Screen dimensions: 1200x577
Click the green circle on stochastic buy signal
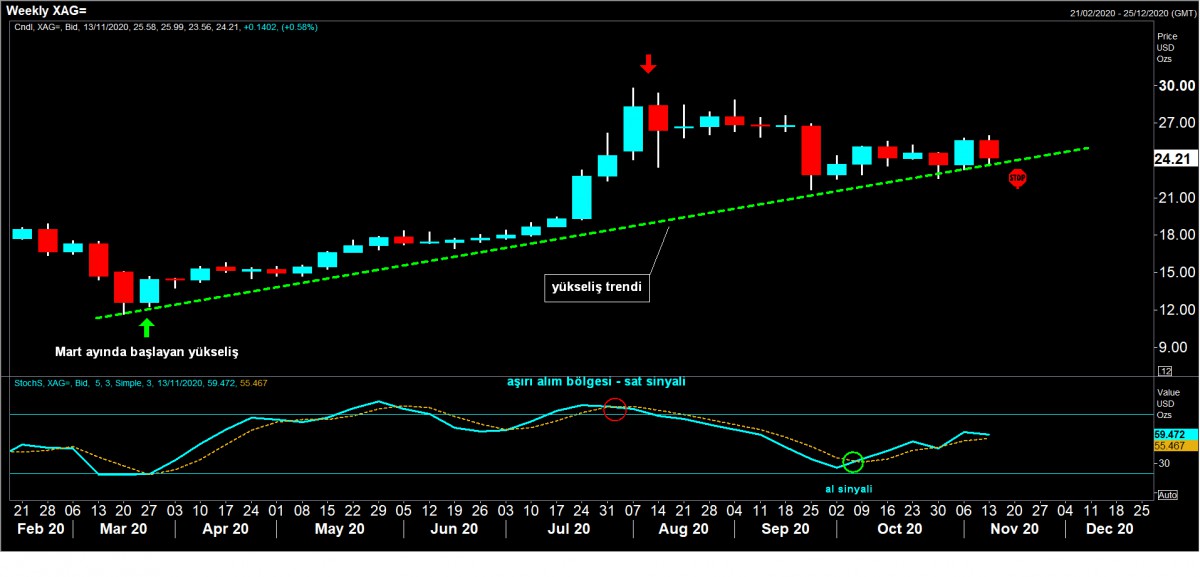pos(852,462)
